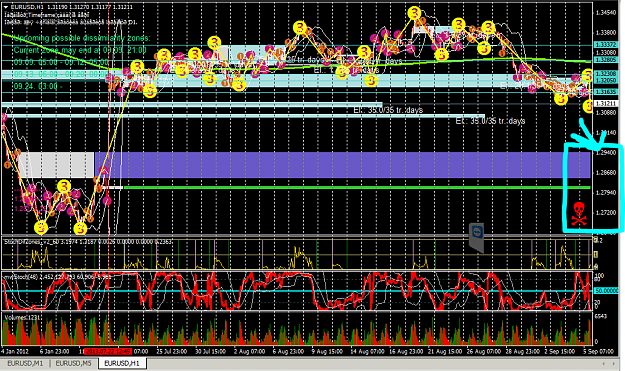This screenshot has width=625, height=371.
Task: Switch to the EURUSD,M1 chart tab
Action: coord(25,363)
